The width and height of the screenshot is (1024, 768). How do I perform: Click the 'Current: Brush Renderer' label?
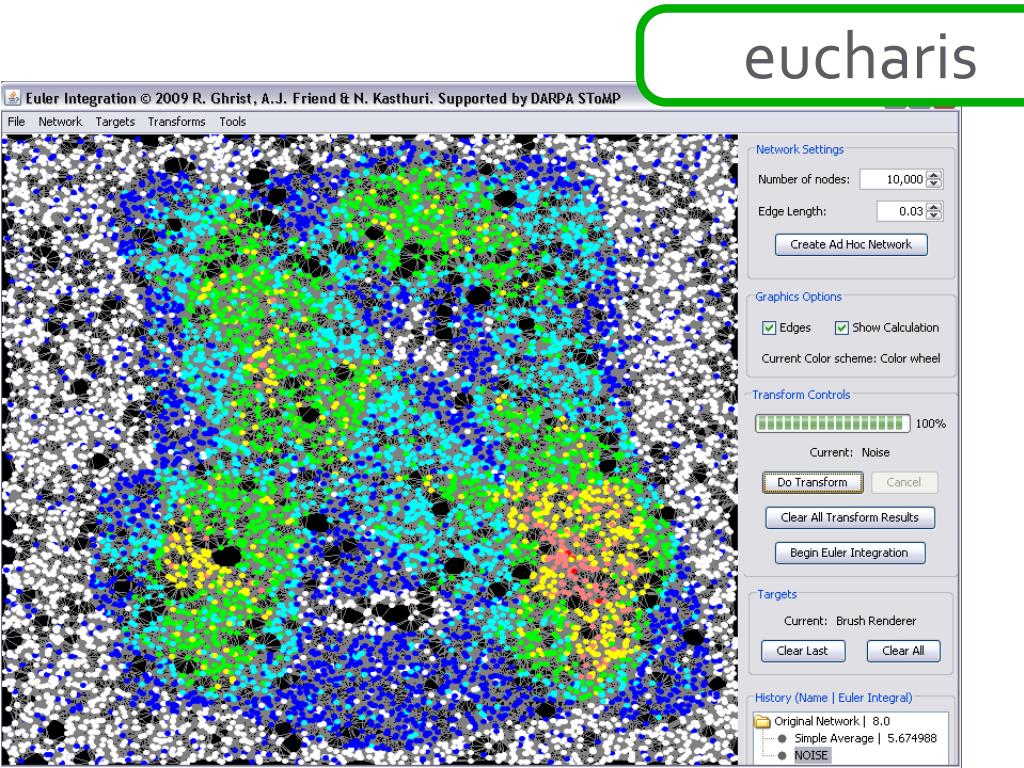850,620
